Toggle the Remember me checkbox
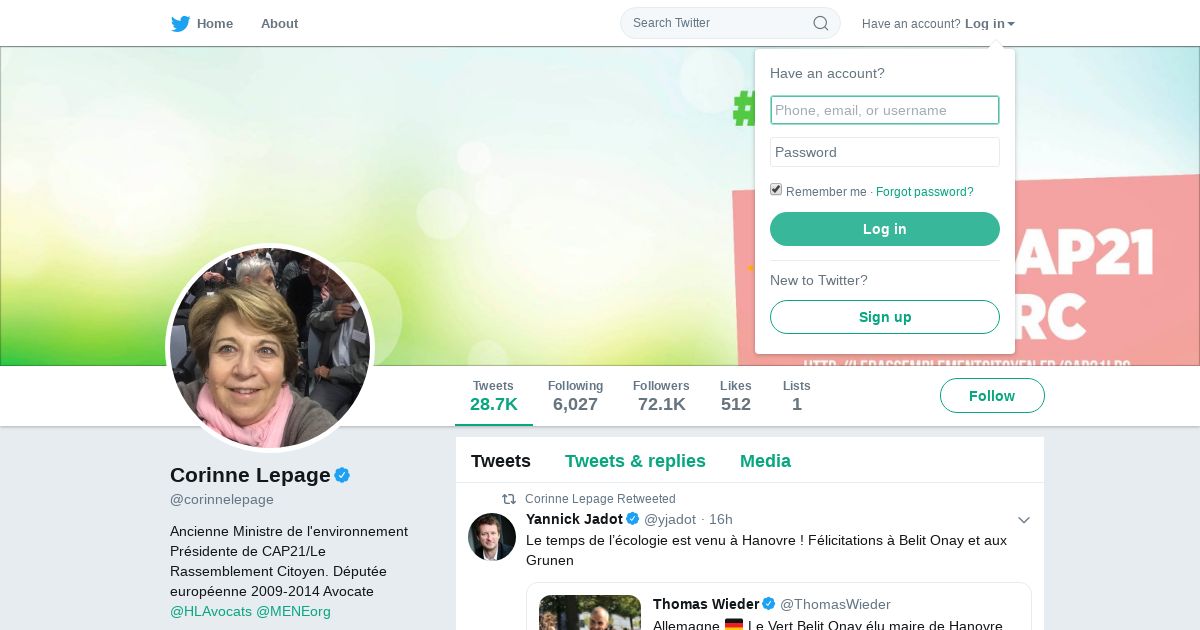Screen dimensions: 1200x630 (x=776, y=190)
